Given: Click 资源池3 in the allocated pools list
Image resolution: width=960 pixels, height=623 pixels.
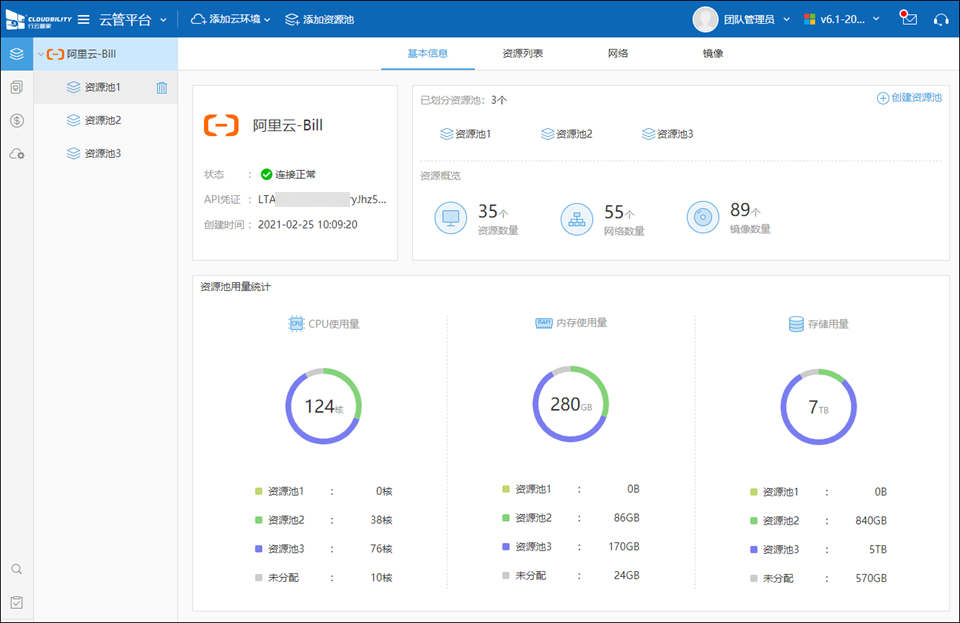Looking at the screenshot, I should click(x=667, y=134).
